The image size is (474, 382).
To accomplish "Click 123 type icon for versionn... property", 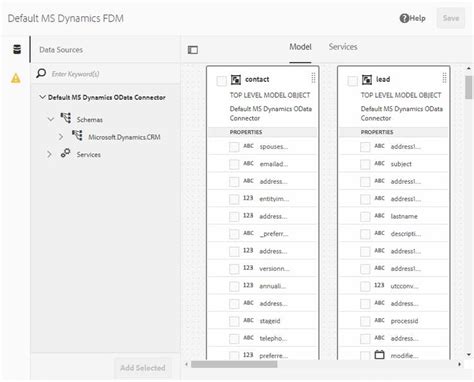I will click(248, 268).
